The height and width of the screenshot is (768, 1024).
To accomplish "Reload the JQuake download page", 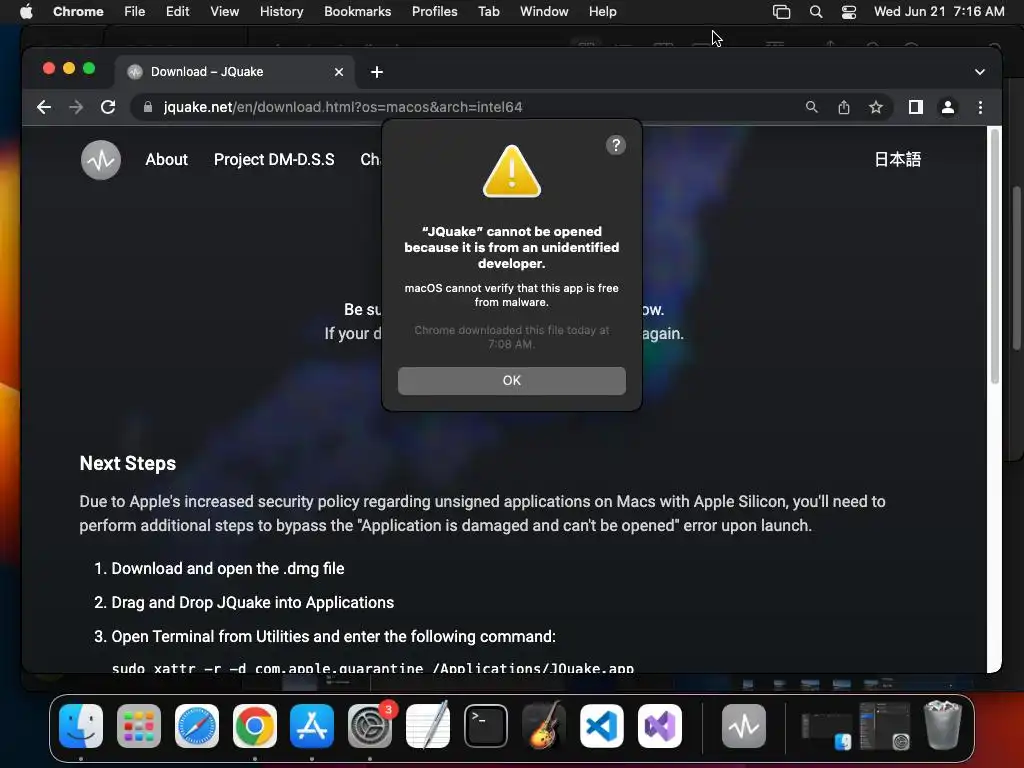I will pos(108,107).
